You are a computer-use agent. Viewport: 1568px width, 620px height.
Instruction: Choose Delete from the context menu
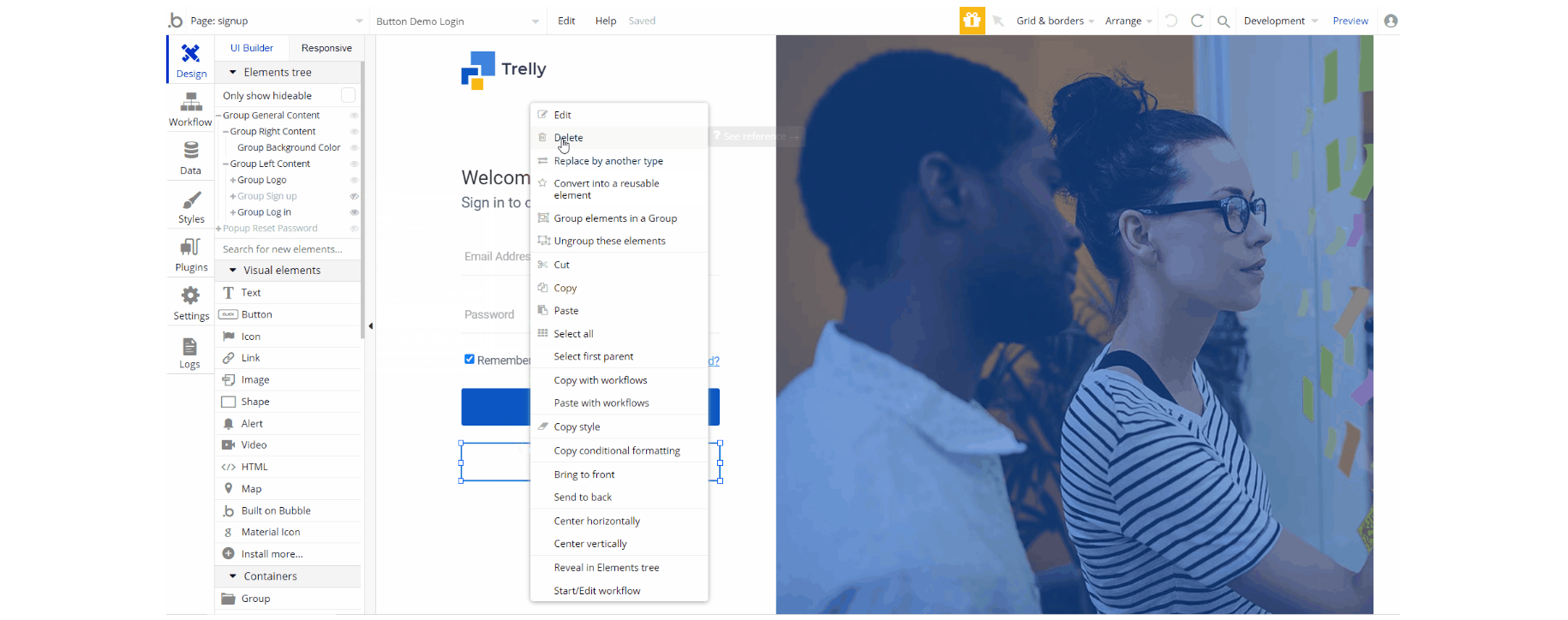[x=619, y=138]
